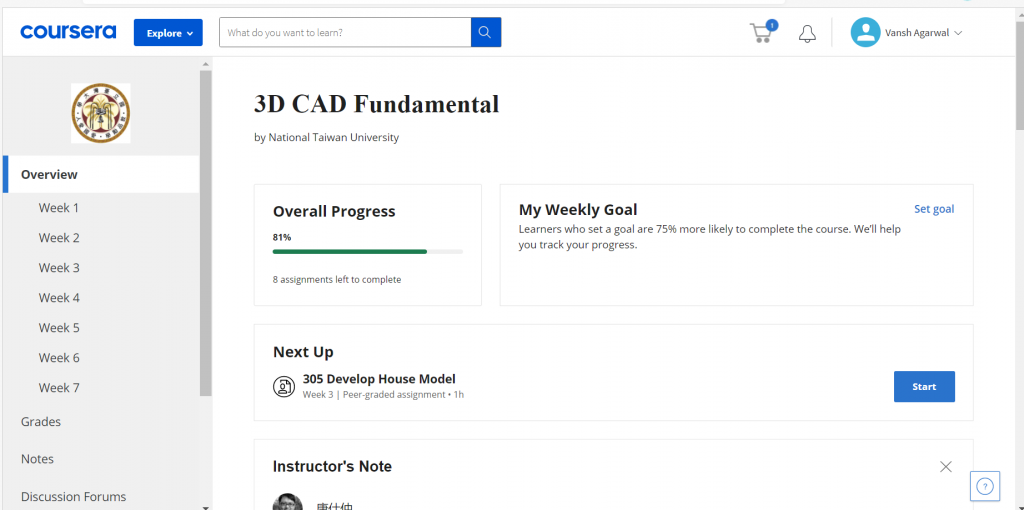Select Overview in the sidebar
Screen dimensions: 1024x510
pyautogui.click(x=101, y=174)
